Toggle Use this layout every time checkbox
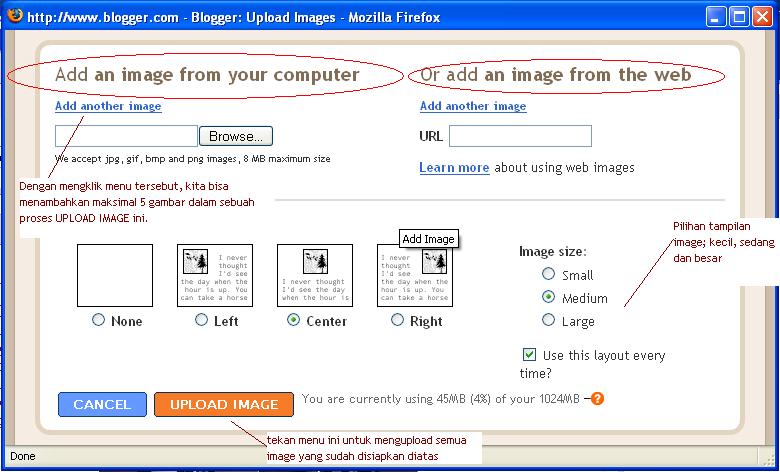The height and width of the screenshot is (472, 780). tap(529, 355)
